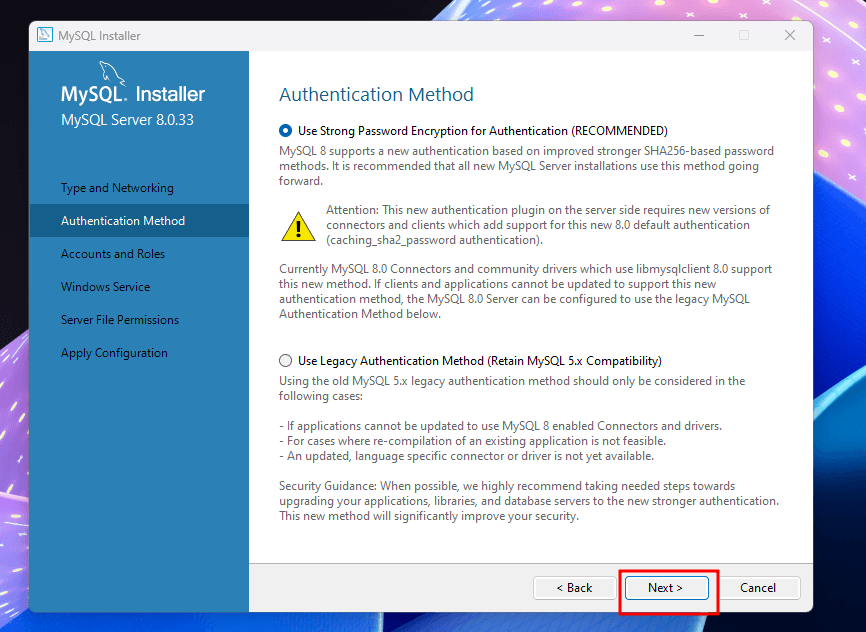
Task: Click the language specific connector line
Action: [x=466, y=456]
